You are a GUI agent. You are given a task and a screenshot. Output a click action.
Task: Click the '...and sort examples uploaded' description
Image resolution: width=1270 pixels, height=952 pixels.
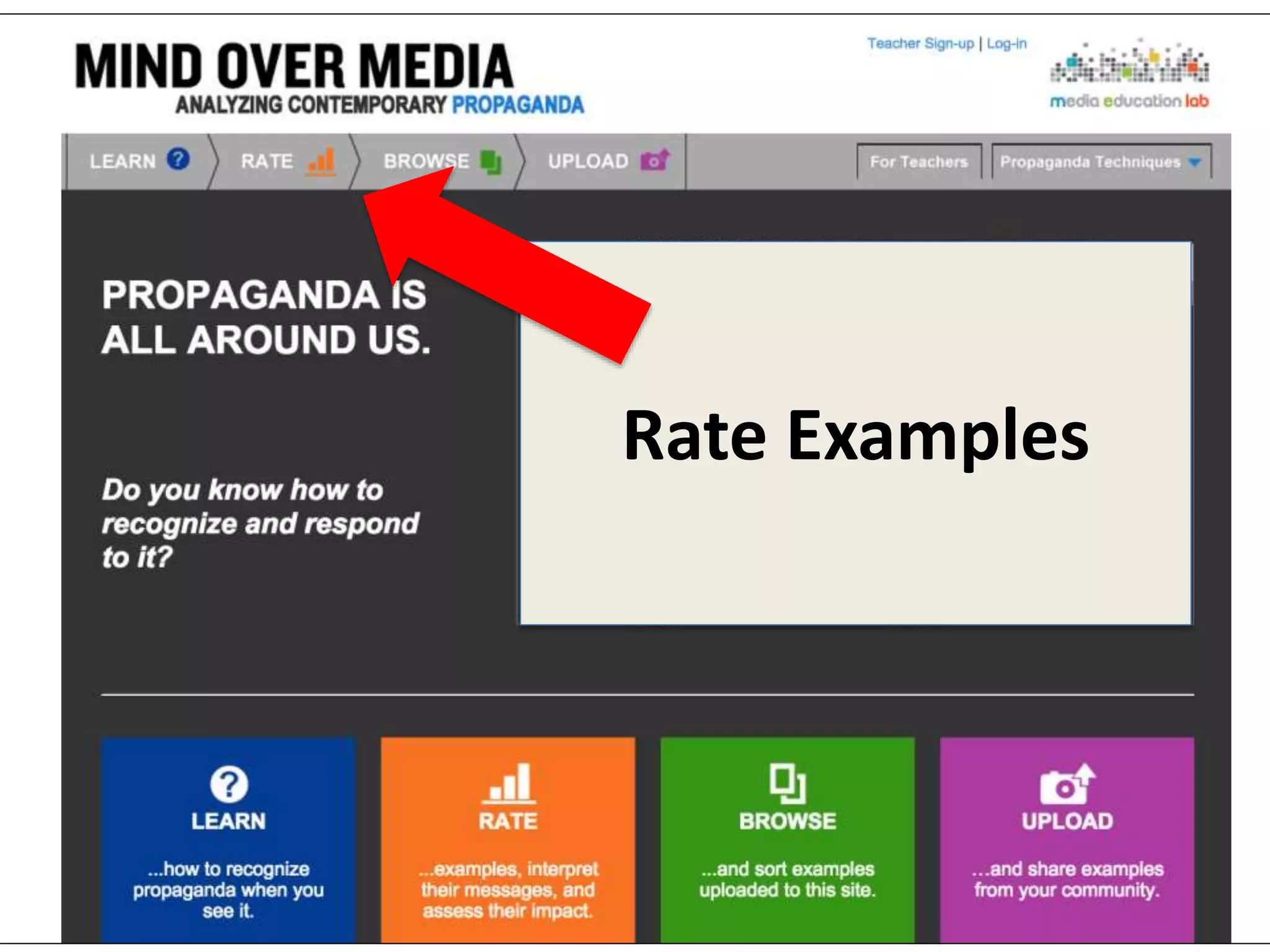788,879
